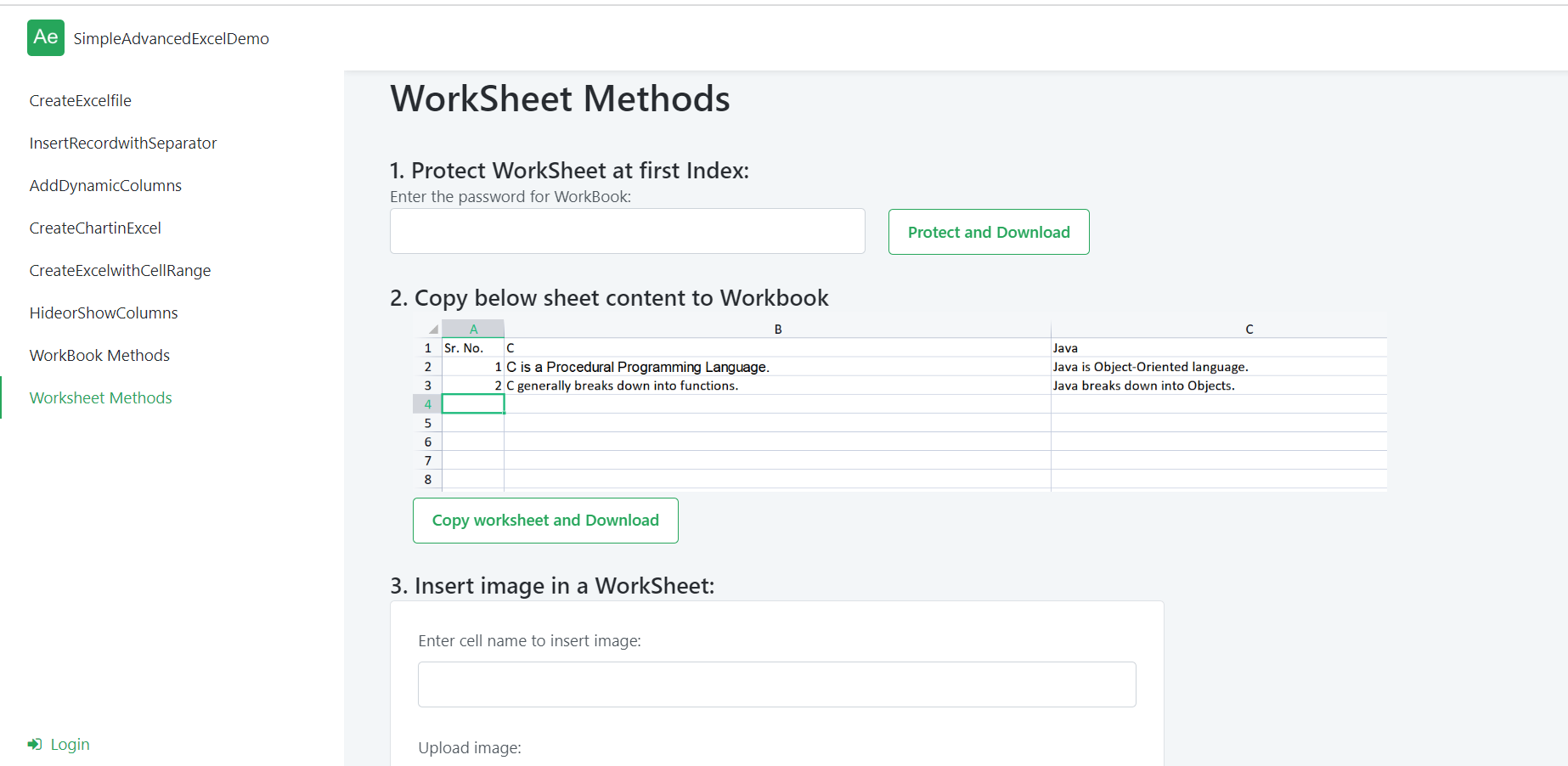Focus the WorkBook password input field
The height and width of the screenshot is (766, 1568).
coord(627,231)
